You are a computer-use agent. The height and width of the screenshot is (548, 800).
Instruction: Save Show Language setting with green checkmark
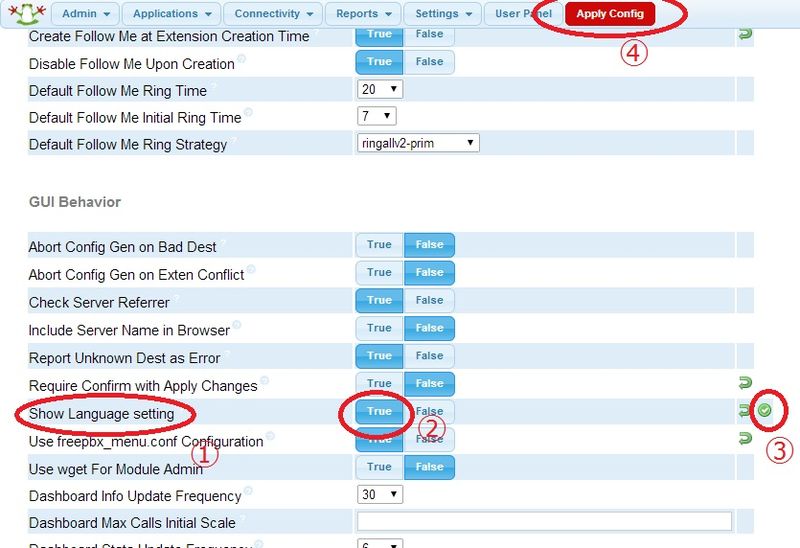click(765, 410)
